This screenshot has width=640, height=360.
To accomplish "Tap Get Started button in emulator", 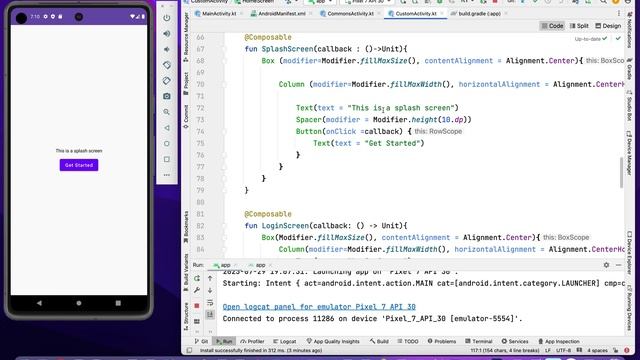I will coord(79,165).
